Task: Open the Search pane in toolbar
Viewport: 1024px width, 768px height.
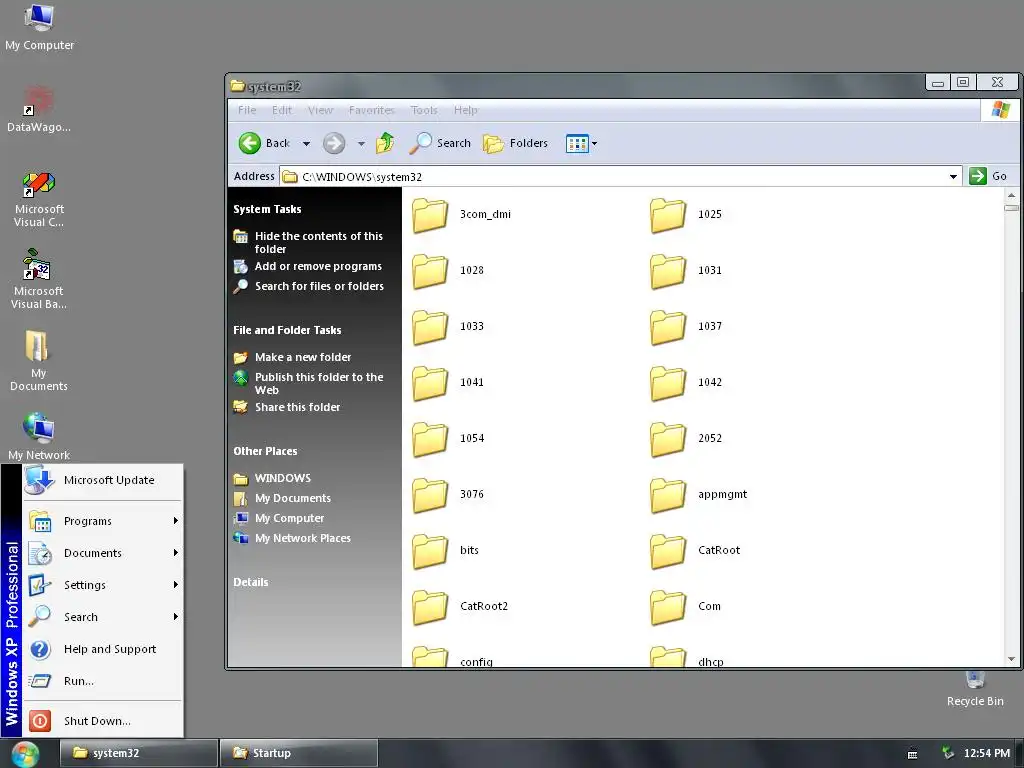Action: 440,143
